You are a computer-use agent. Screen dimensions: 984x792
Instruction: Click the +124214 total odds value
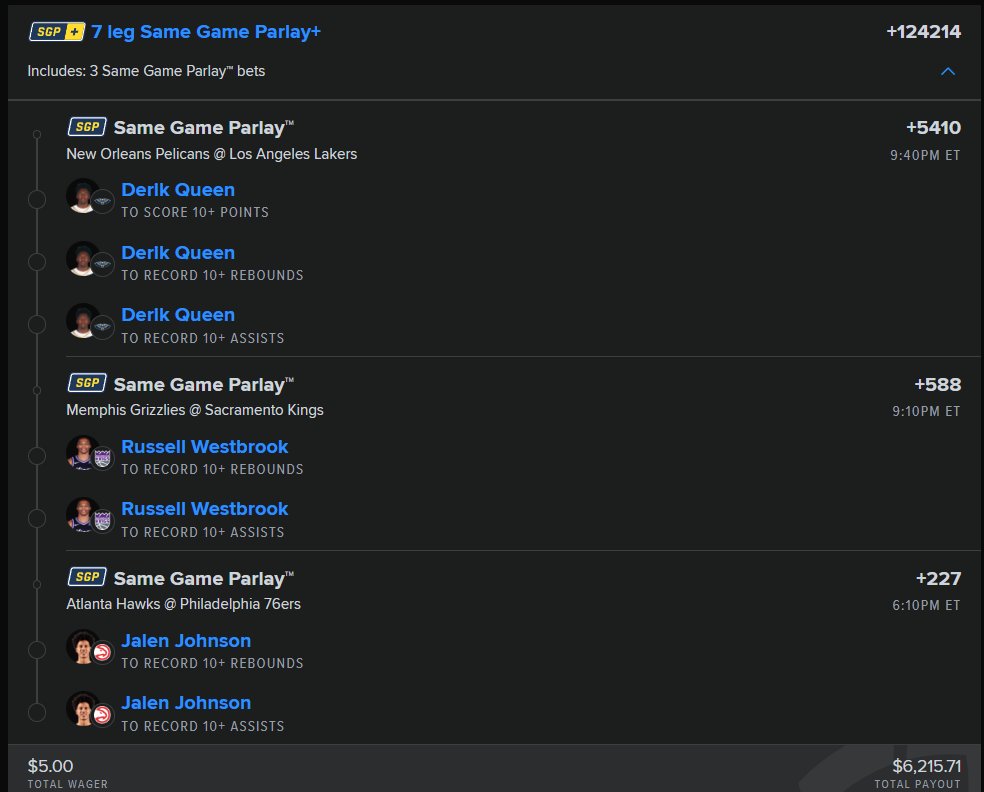(x=923, y=32)
